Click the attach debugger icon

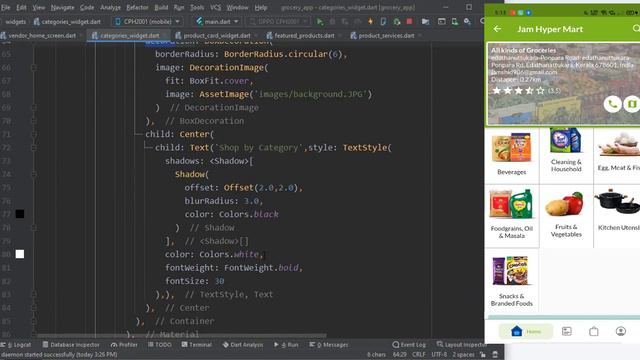click(x=396, y=21)
